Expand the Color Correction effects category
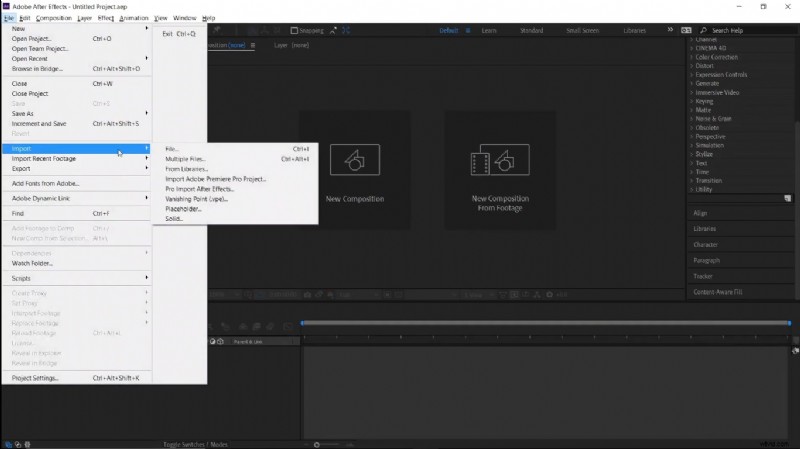The width and height of the screenshot is (800, 449). [x=714, y=57]
